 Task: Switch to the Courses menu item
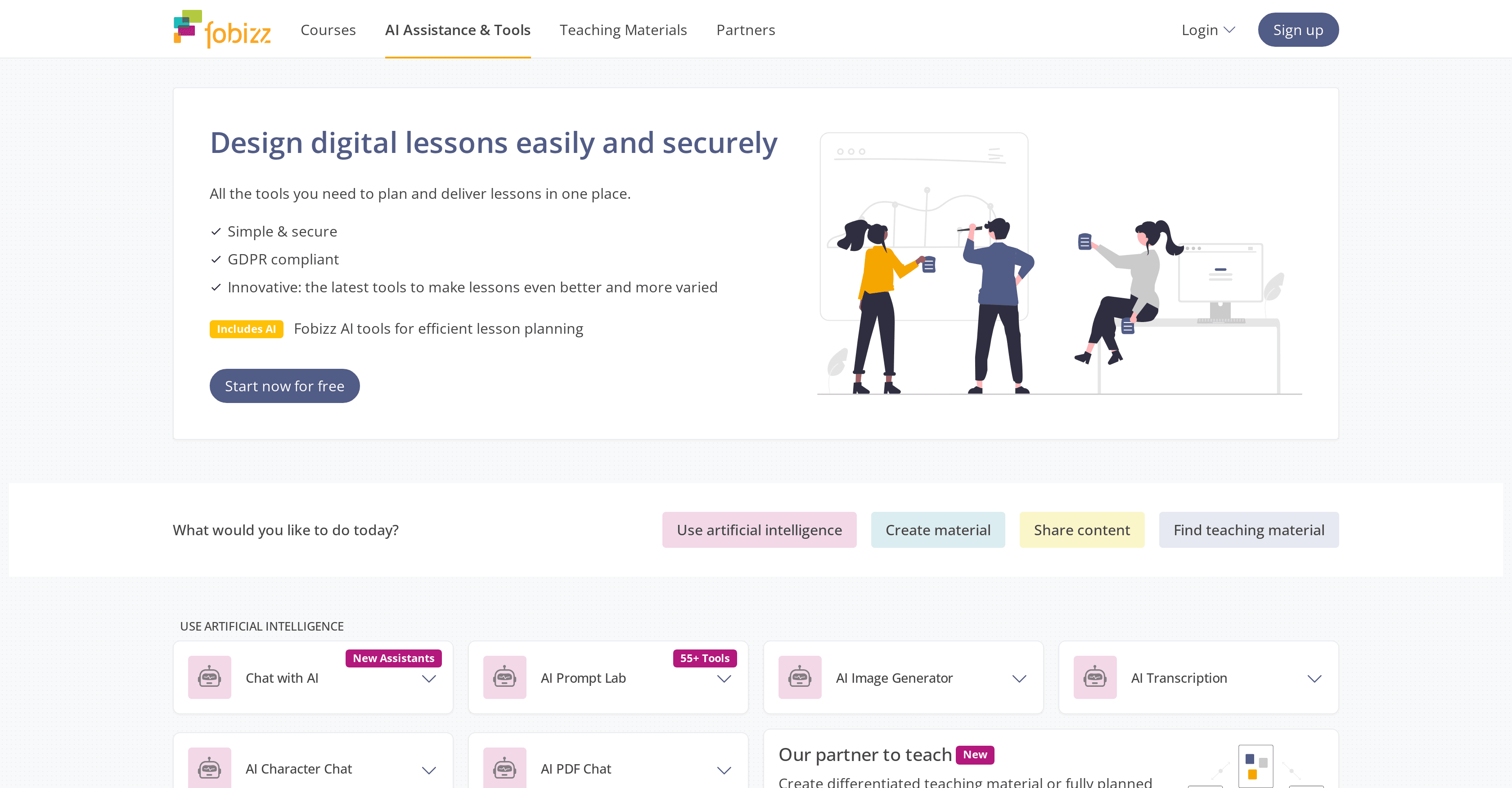tap(328, 29)
